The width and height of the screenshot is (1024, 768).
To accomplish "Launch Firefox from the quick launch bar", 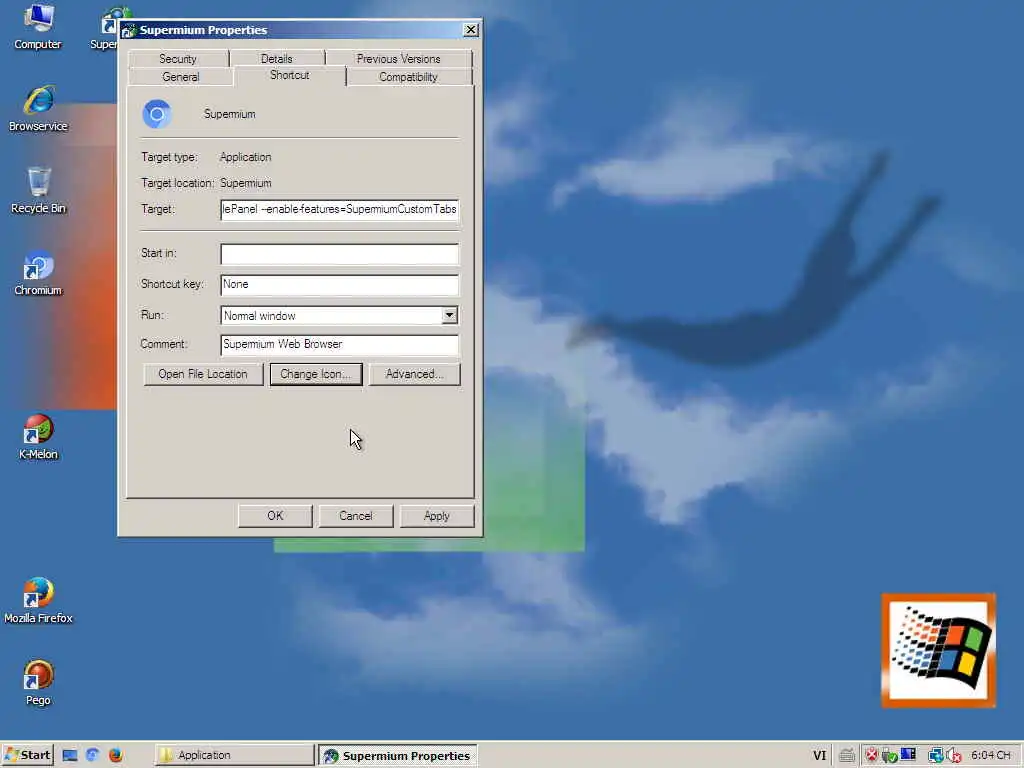I will (x=116, y=755).
